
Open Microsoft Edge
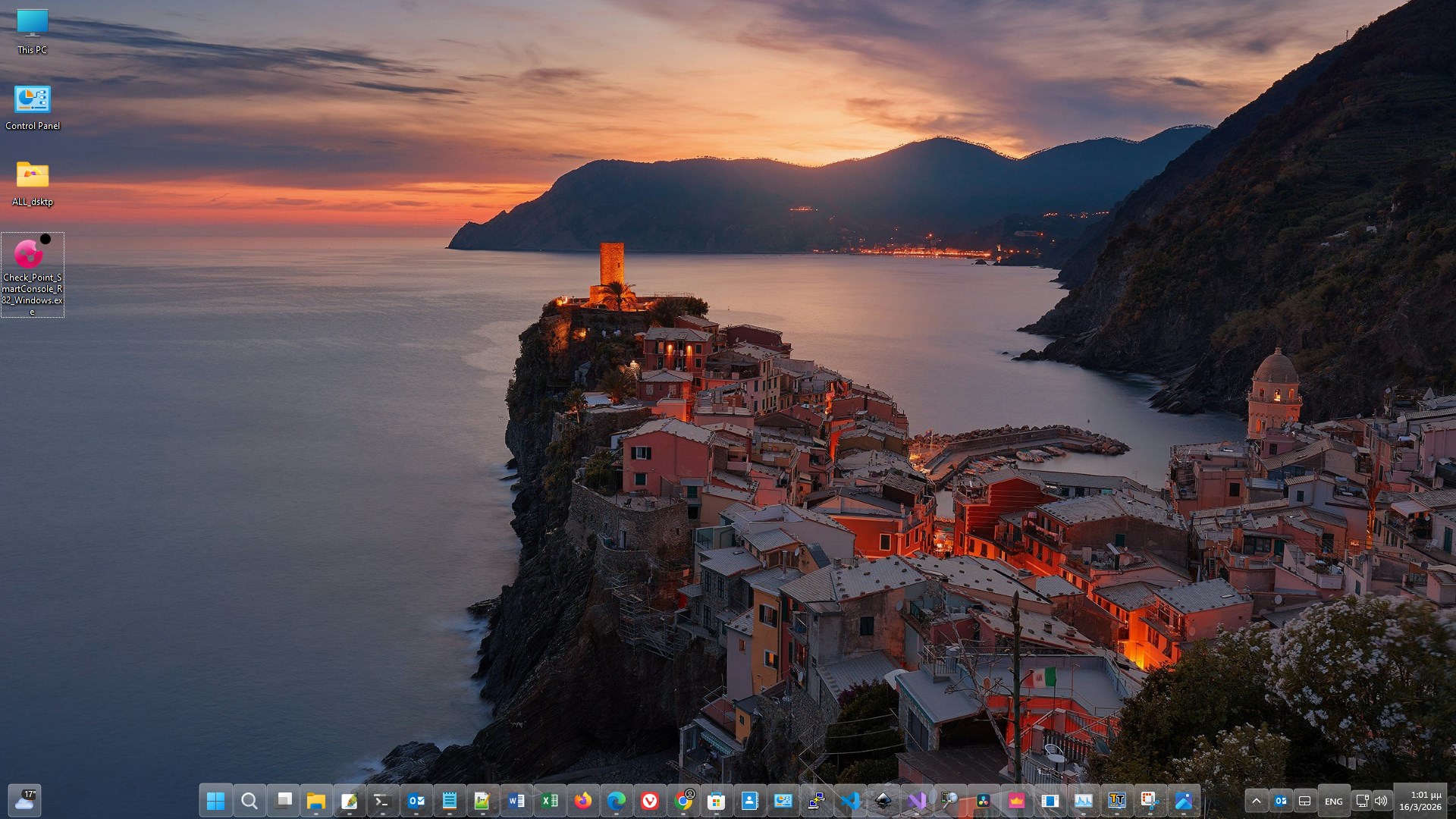(x=616, y=800)
